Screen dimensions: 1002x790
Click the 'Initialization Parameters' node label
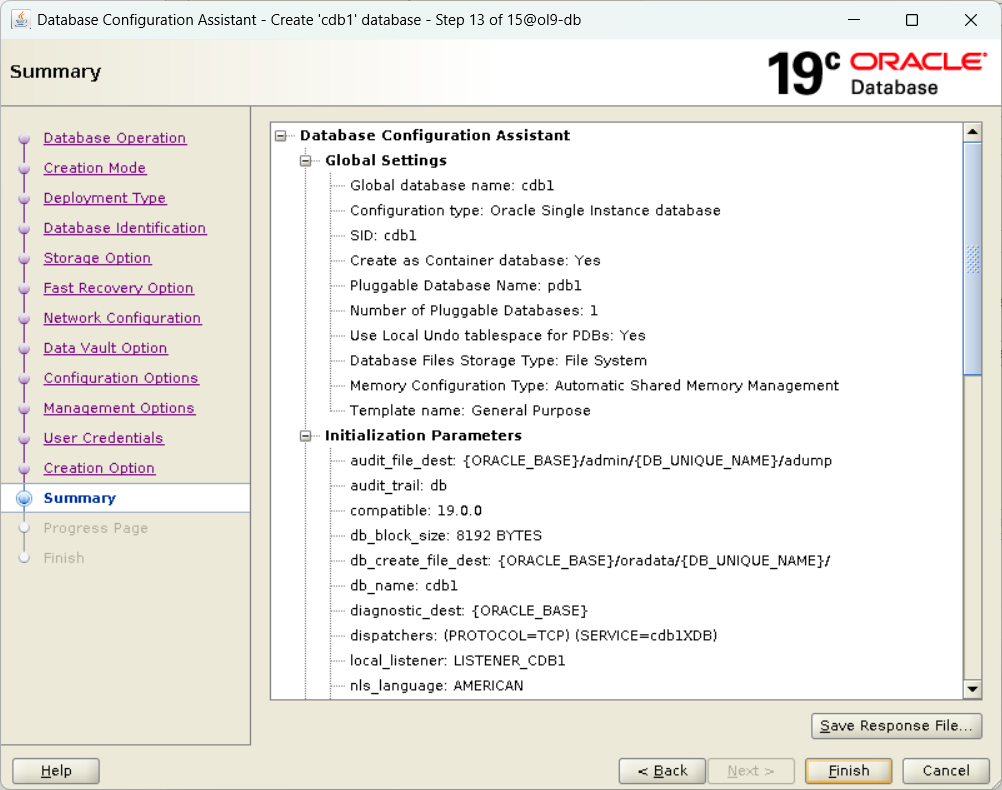[423, 436]
